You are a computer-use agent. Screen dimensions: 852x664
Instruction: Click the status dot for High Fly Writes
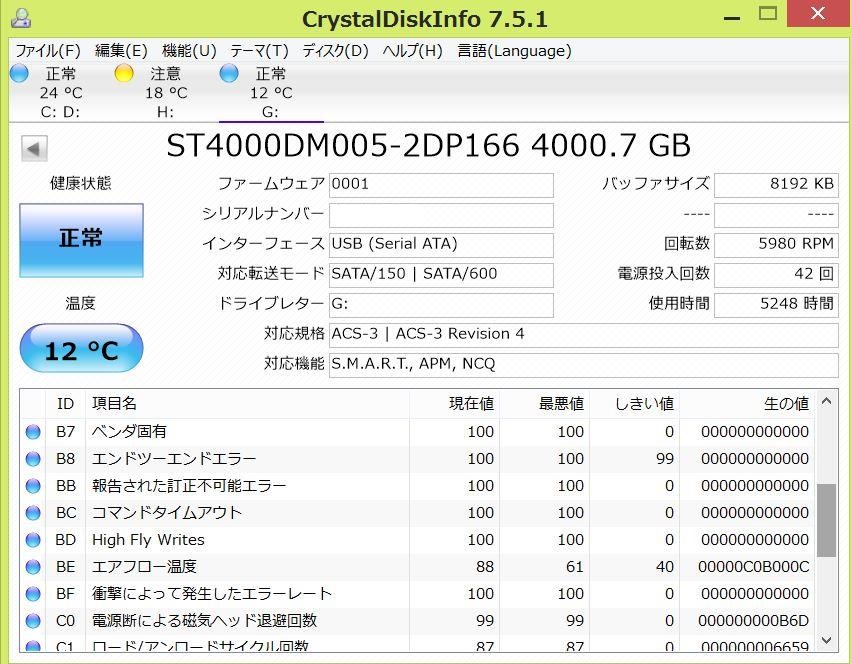pos(33,540)
